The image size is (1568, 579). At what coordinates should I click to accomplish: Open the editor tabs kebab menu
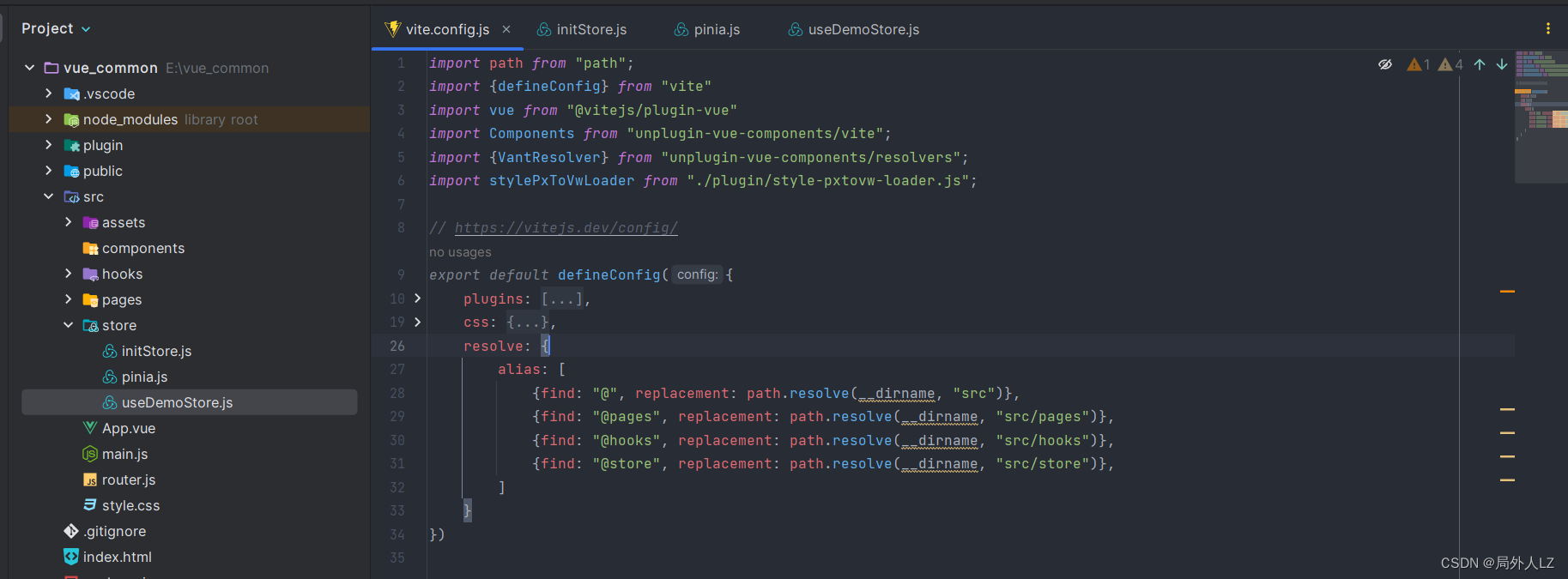tap(1548, 28)
